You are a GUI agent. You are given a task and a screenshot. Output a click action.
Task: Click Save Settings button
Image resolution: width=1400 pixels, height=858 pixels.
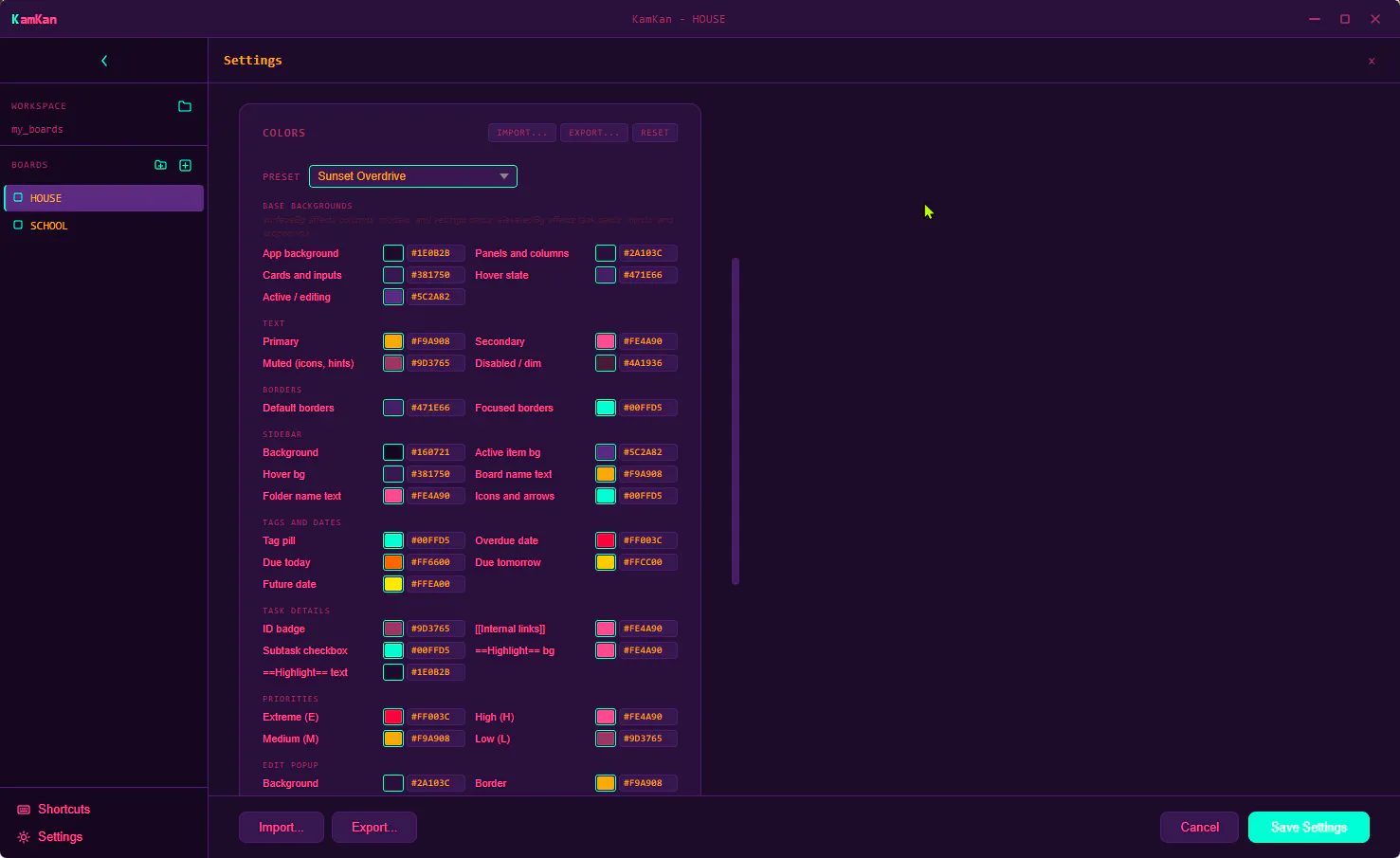pos(1309,827)
